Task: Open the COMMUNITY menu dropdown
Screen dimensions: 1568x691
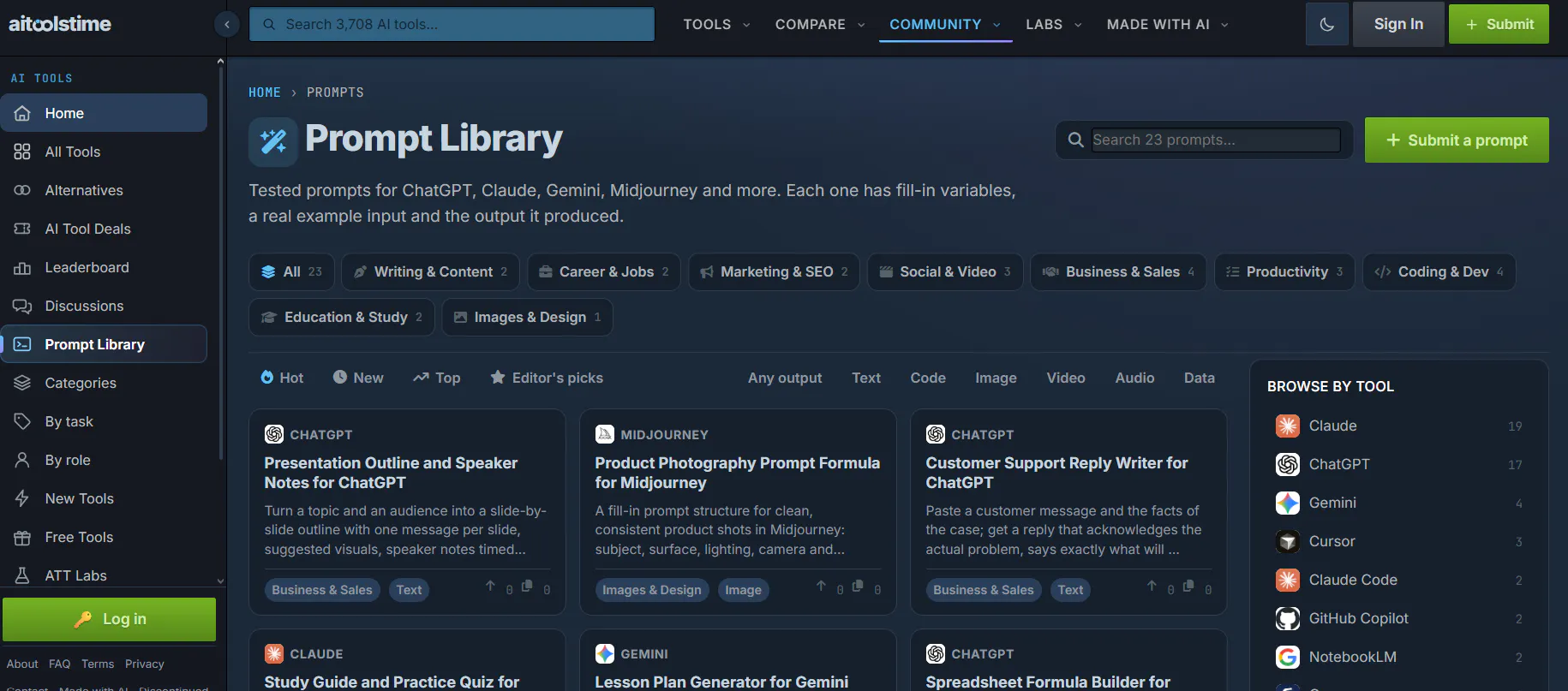Action: [x=945, y=24]
